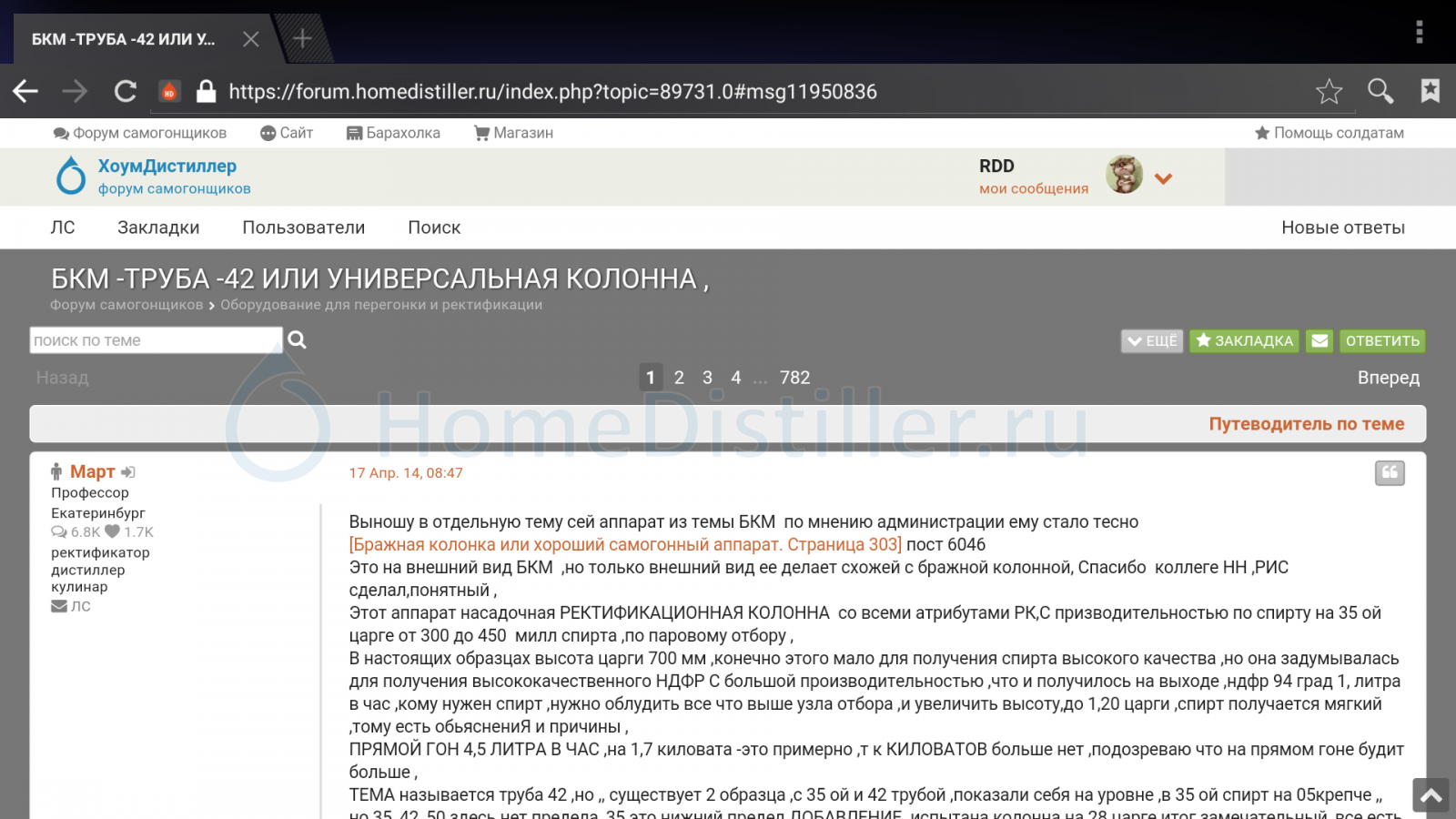Click the green envelope subscribe button
This screenshot has height=819, width=1456.
pyautogui.click(x=1319, y=340)
